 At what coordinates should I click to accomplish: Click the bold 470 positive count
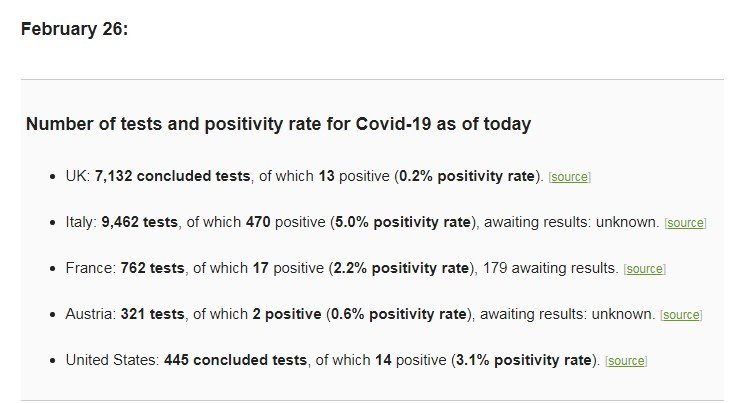point(259,222)
